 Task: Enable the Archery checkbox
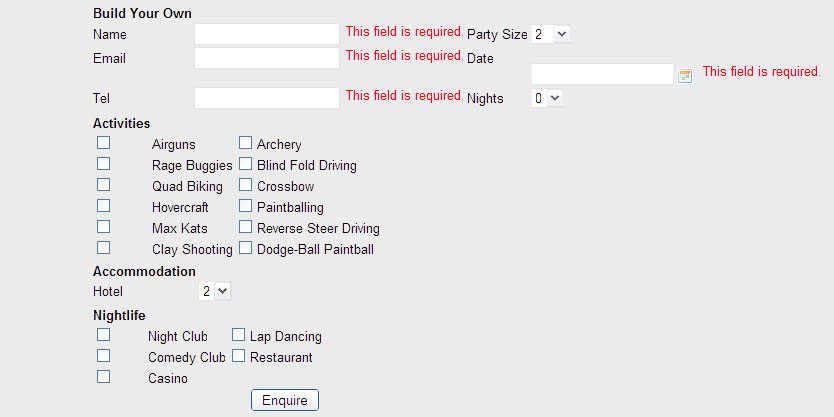click(x=245, y=143)
